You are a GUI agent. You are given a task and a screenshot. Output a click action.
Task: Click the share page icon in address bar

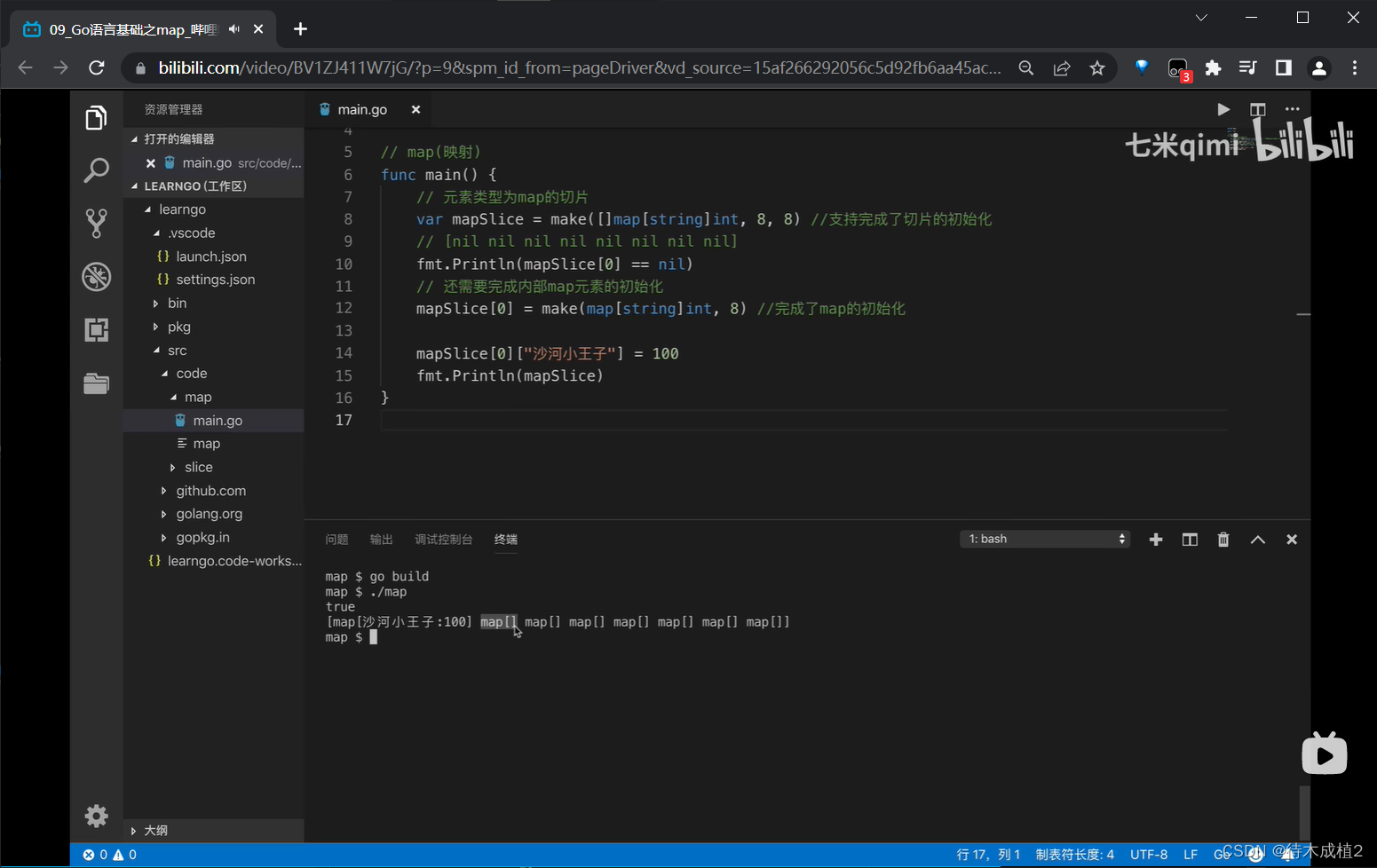pyautogui.click(x=1062, y=68)
